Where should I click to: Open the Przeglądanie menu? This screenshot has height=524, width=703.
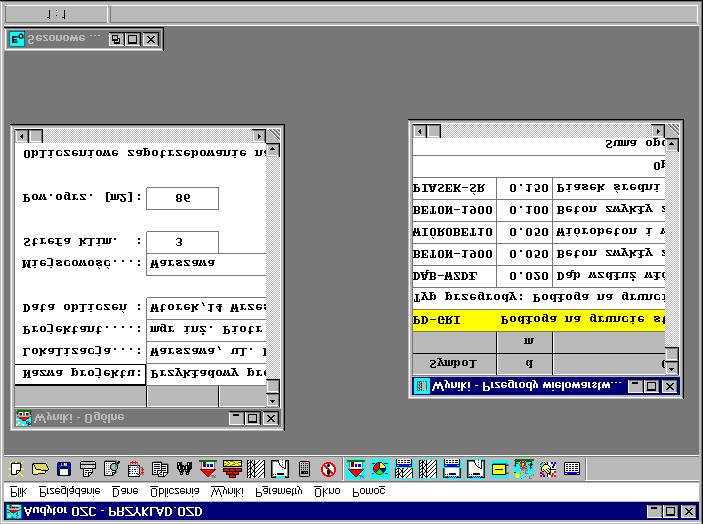(70, 492)
